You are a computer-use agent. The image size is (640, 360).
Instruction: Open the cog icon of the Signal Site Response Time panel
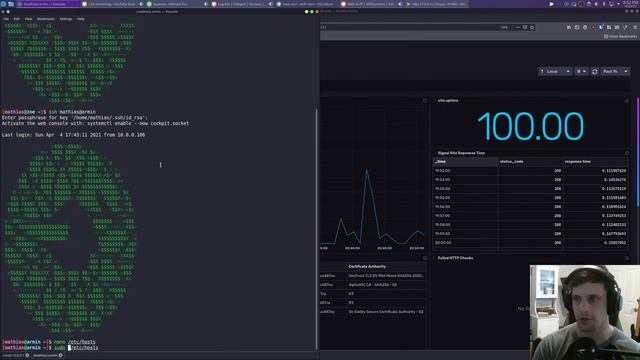(627, 153)
